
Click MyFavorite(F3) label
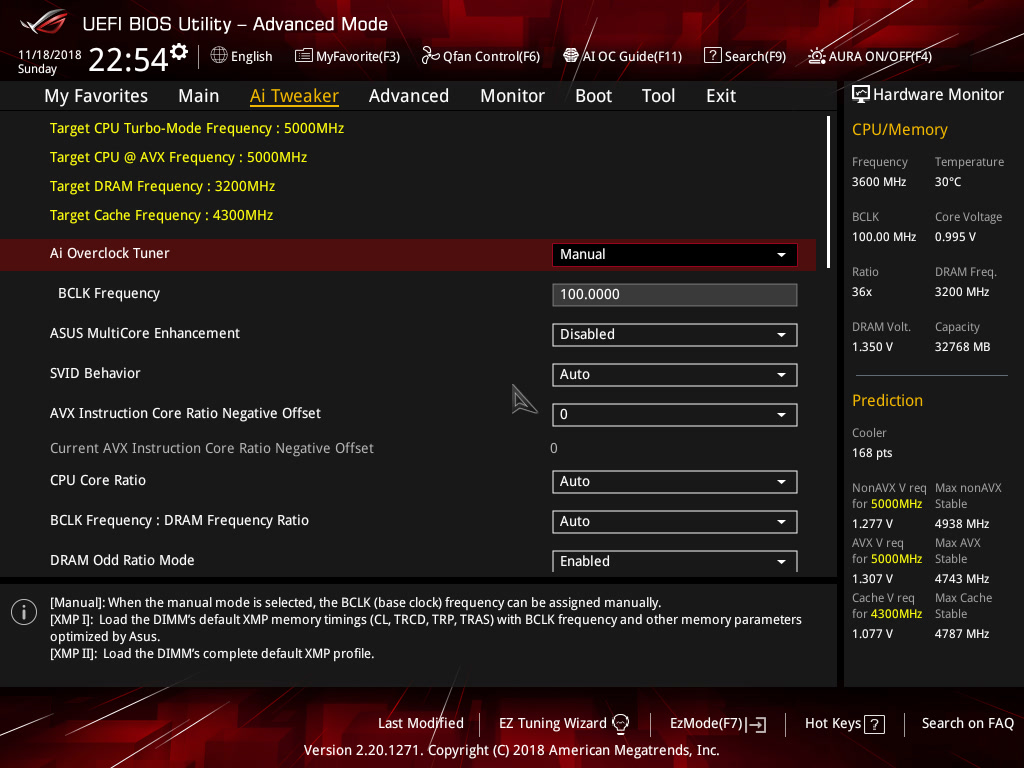click(x=358, y=56)
